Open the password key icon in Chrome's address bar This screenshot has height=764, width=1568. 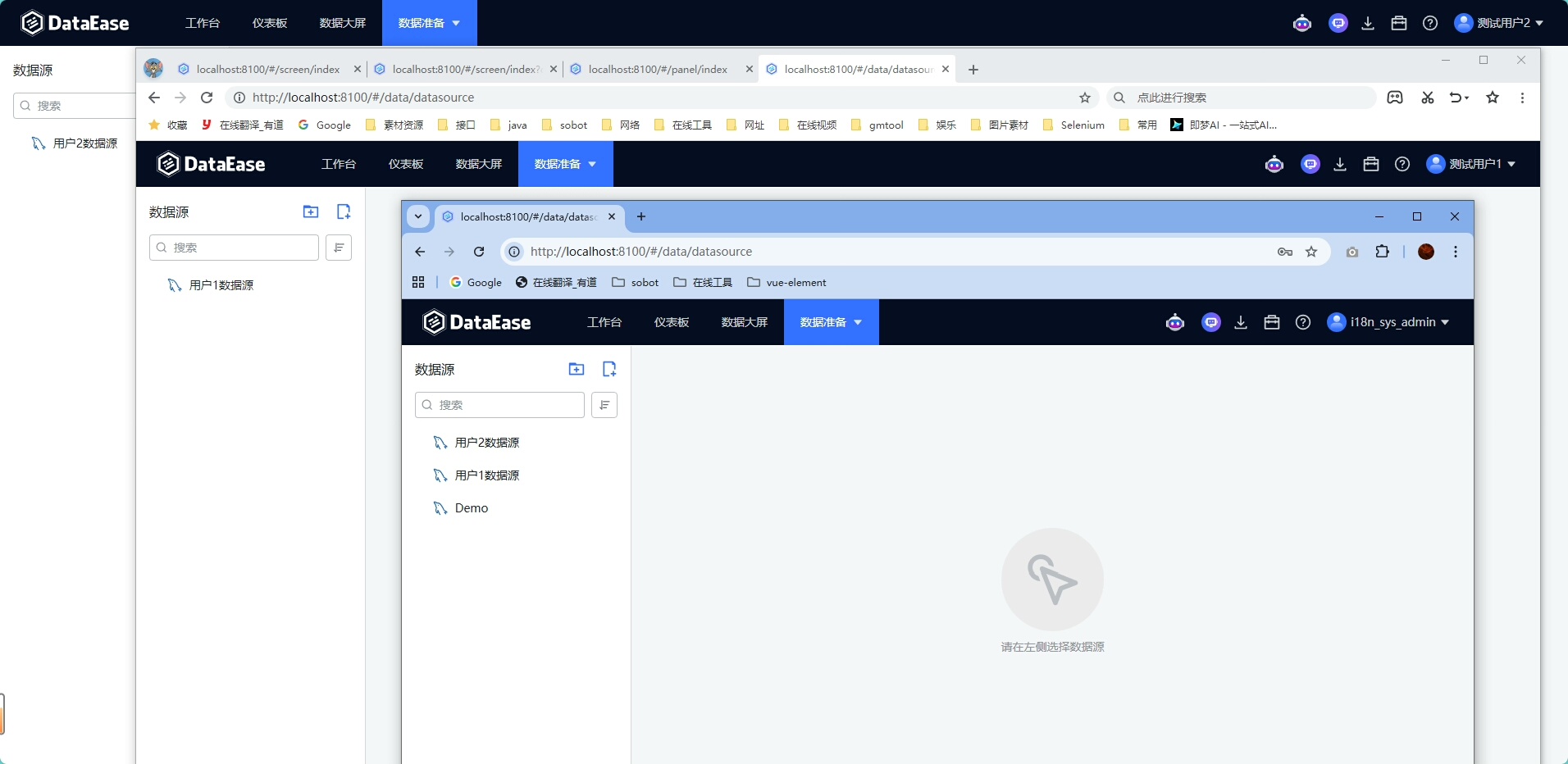click(1285, 252)
